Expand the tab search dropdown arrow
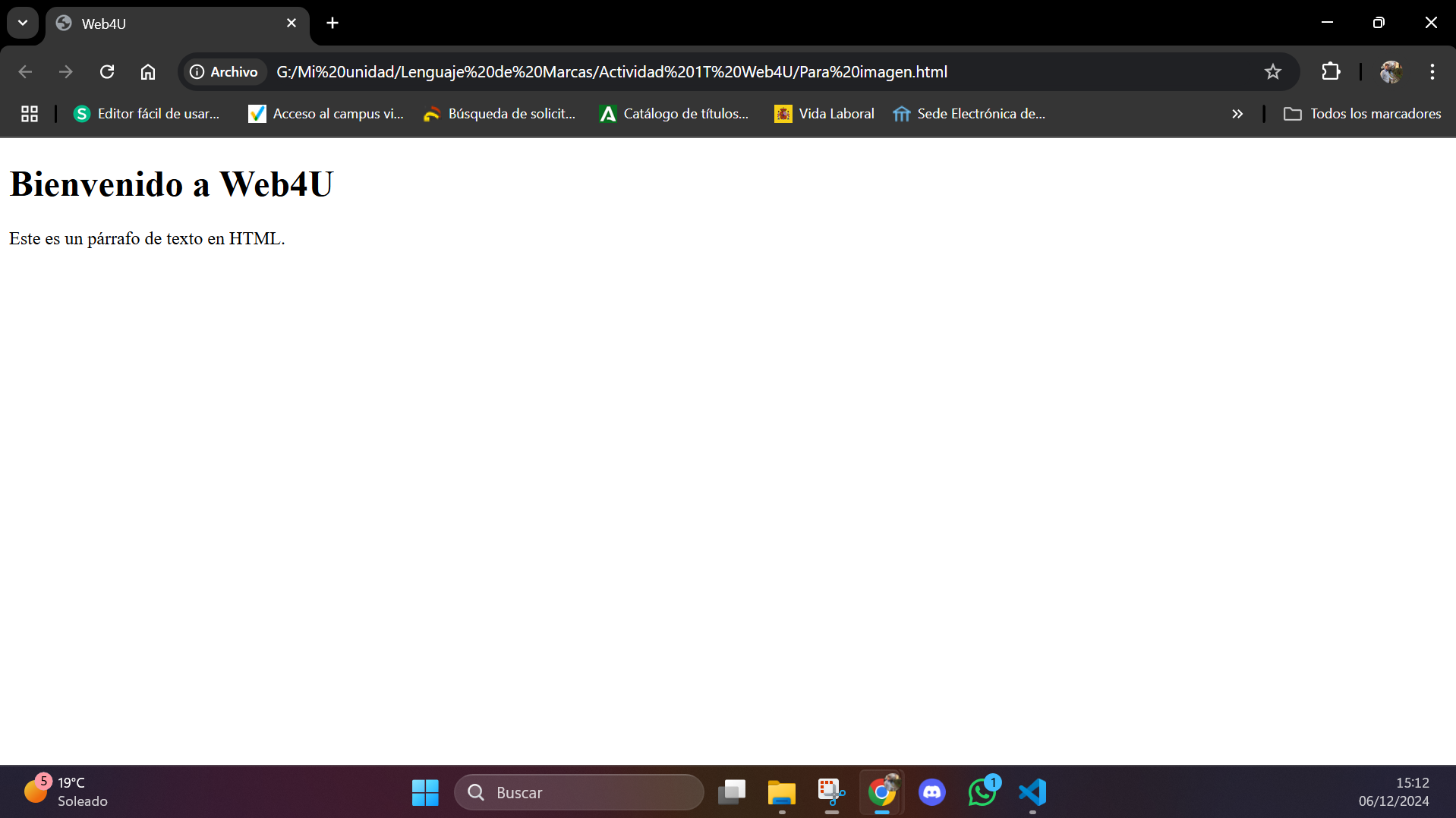Viewport: 1456px width, 818px height. click(23, 23)
